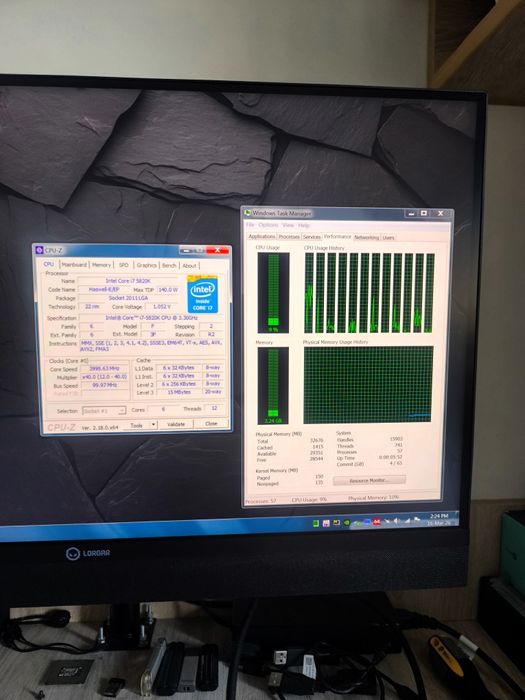Click the Memory usage gauge in Task Manager

273,386
